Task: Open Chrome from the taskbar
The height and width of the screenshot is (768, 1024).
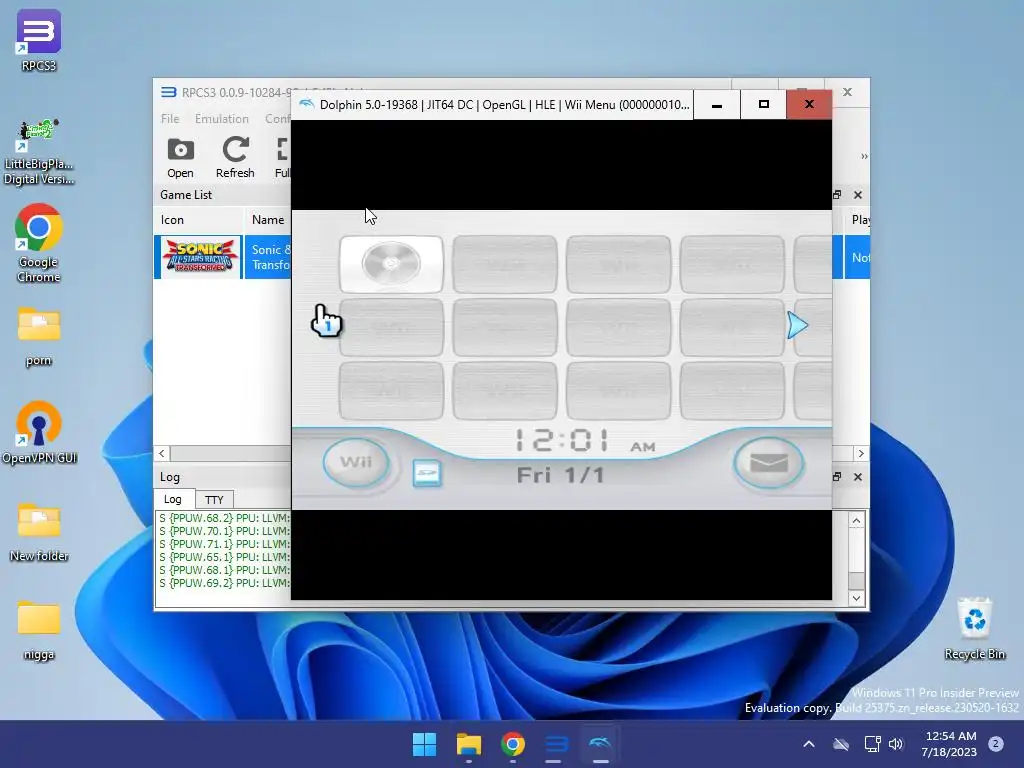Action: coord(513,744)
